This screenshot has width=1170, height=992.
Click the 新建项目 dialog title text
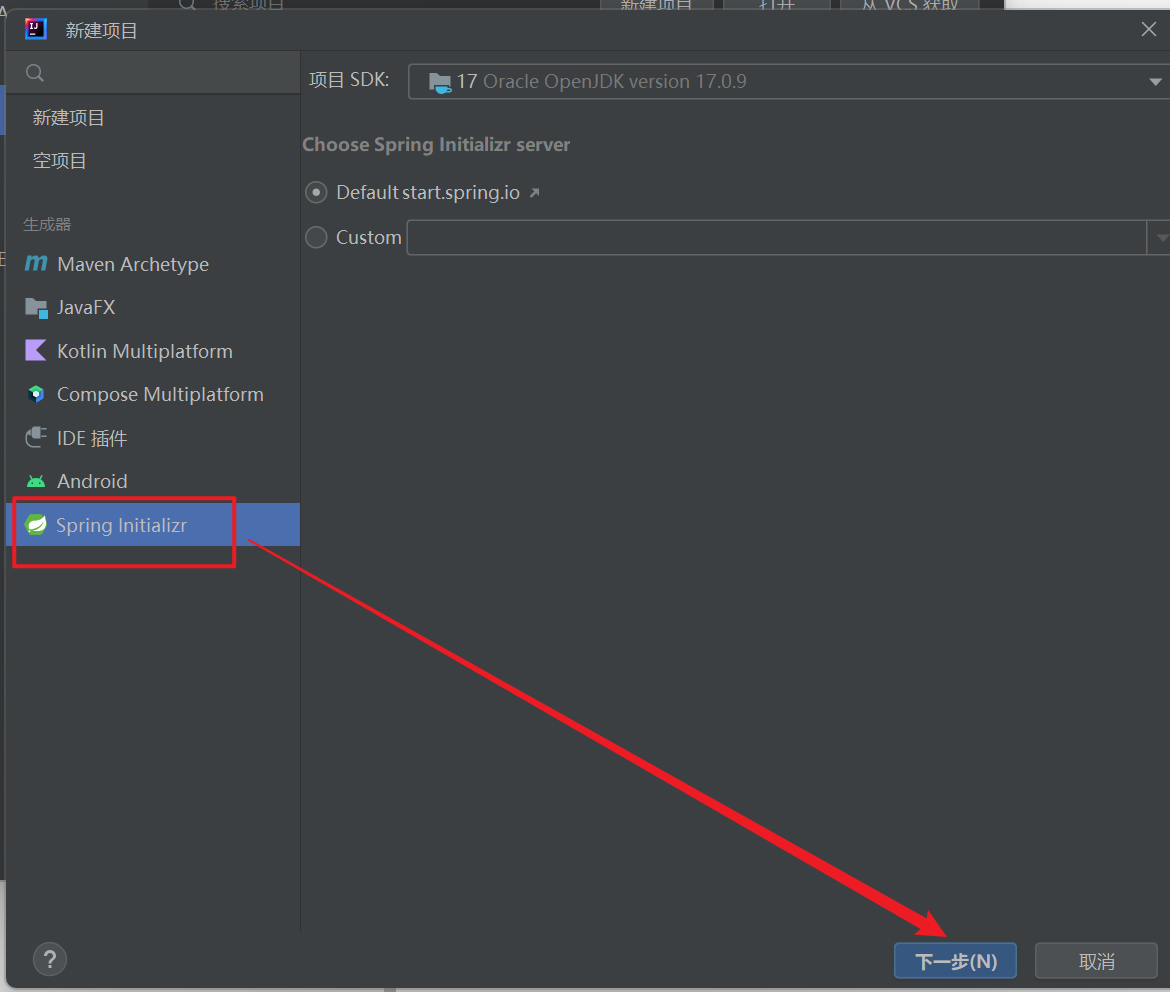(101, 31)
